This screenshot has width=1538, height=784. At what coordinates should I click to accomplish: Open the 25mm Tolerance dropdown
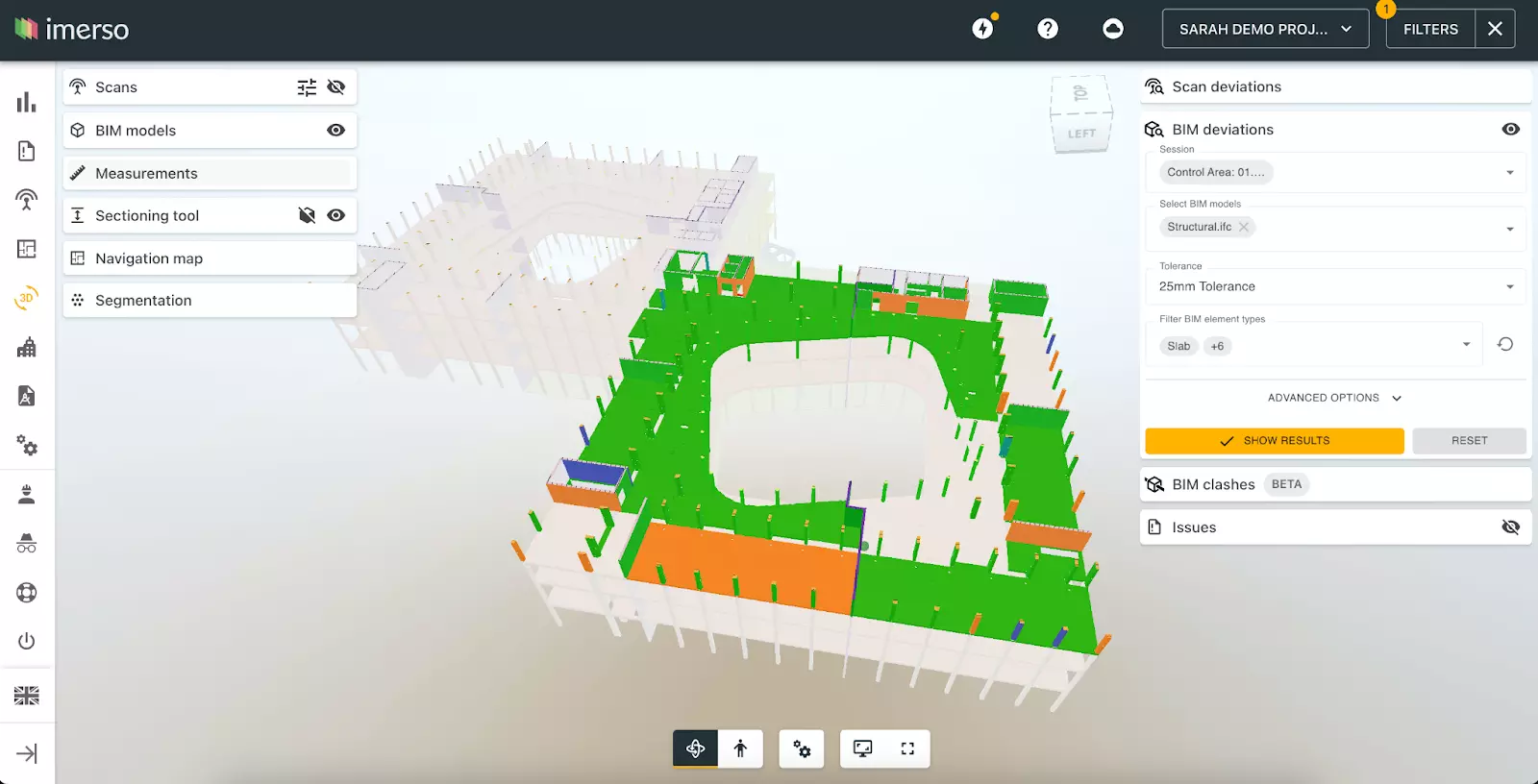[1335, 286]
